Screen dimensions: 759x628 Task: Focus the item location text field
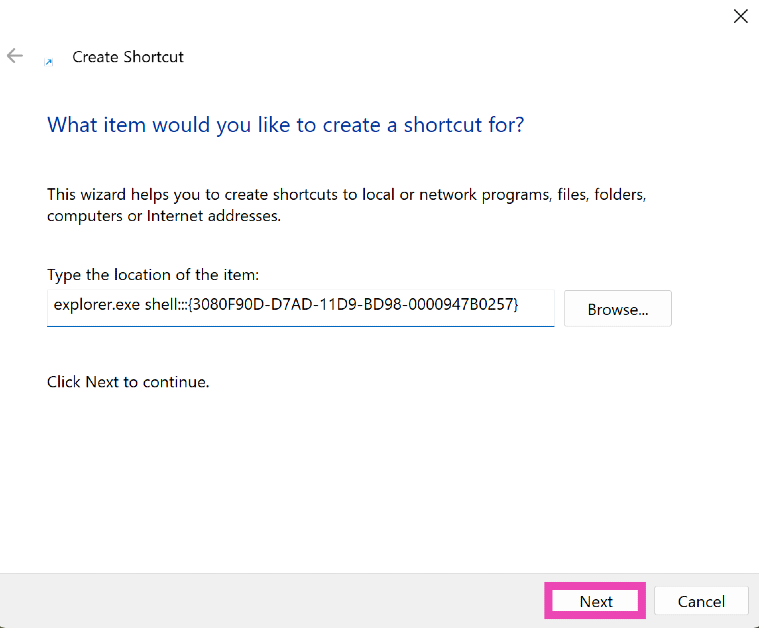tap(300, 309)
